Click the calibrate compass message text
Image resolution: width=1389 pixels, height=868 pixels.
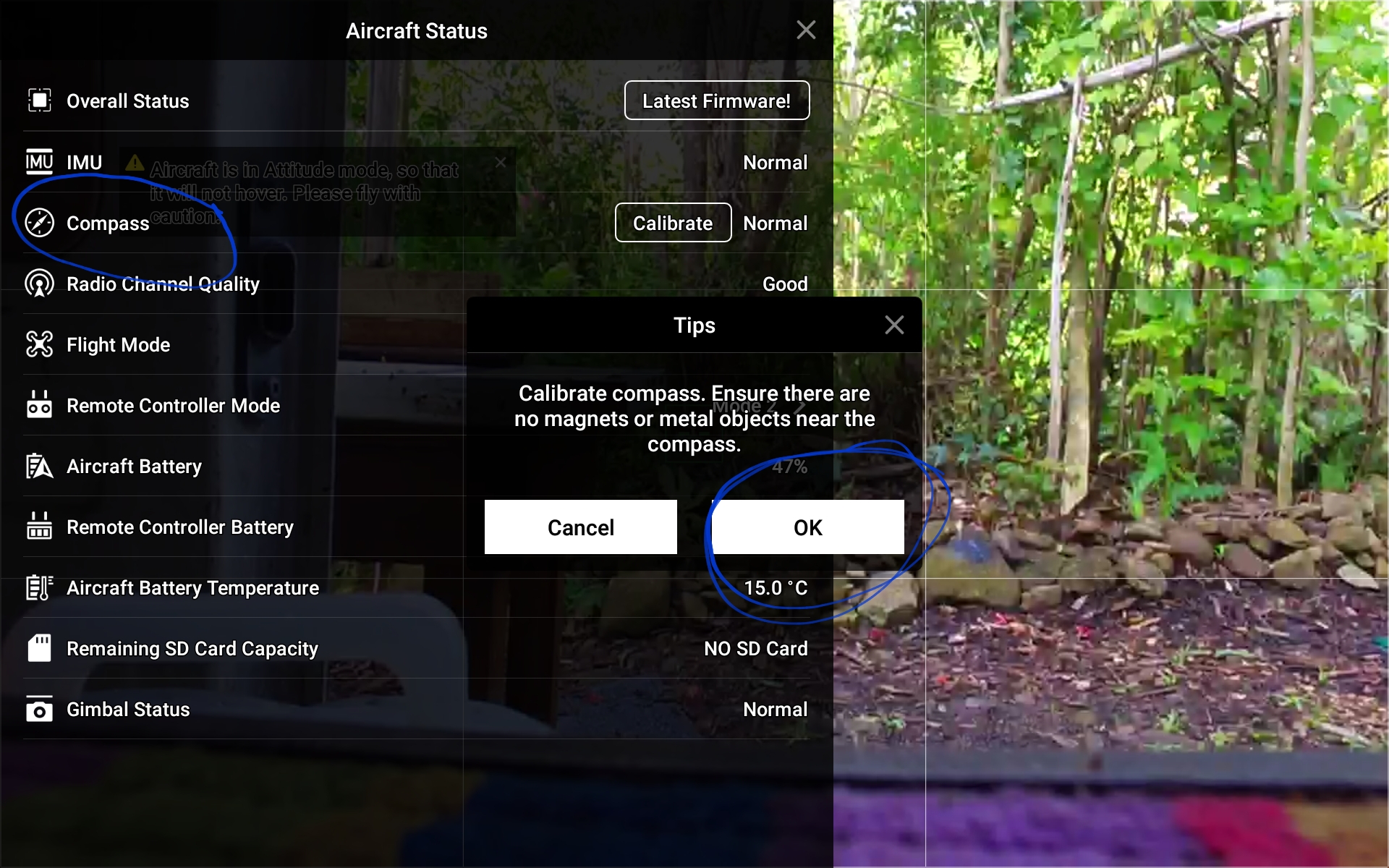[694, 419]
